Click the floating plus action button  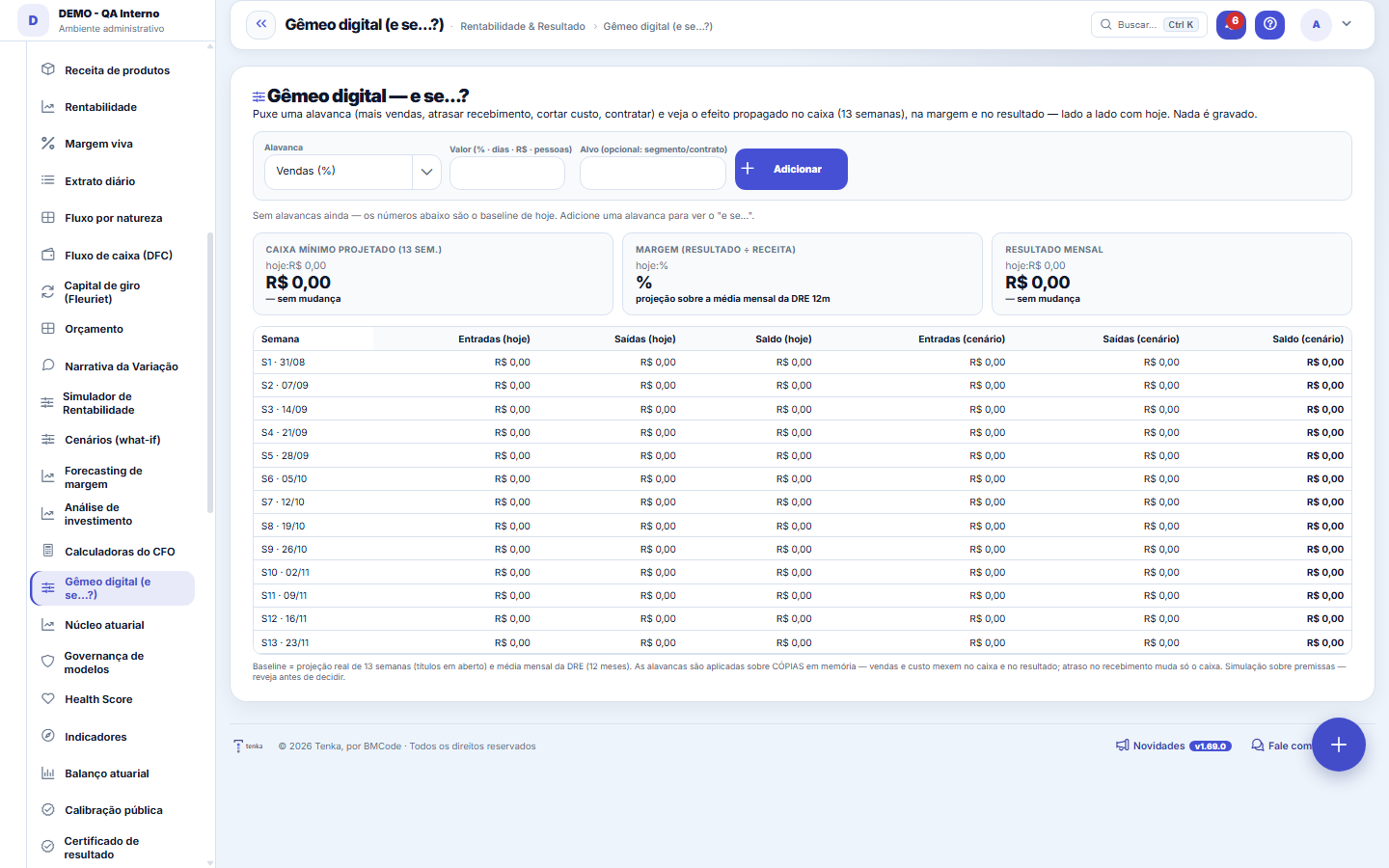click(1338, 745)
